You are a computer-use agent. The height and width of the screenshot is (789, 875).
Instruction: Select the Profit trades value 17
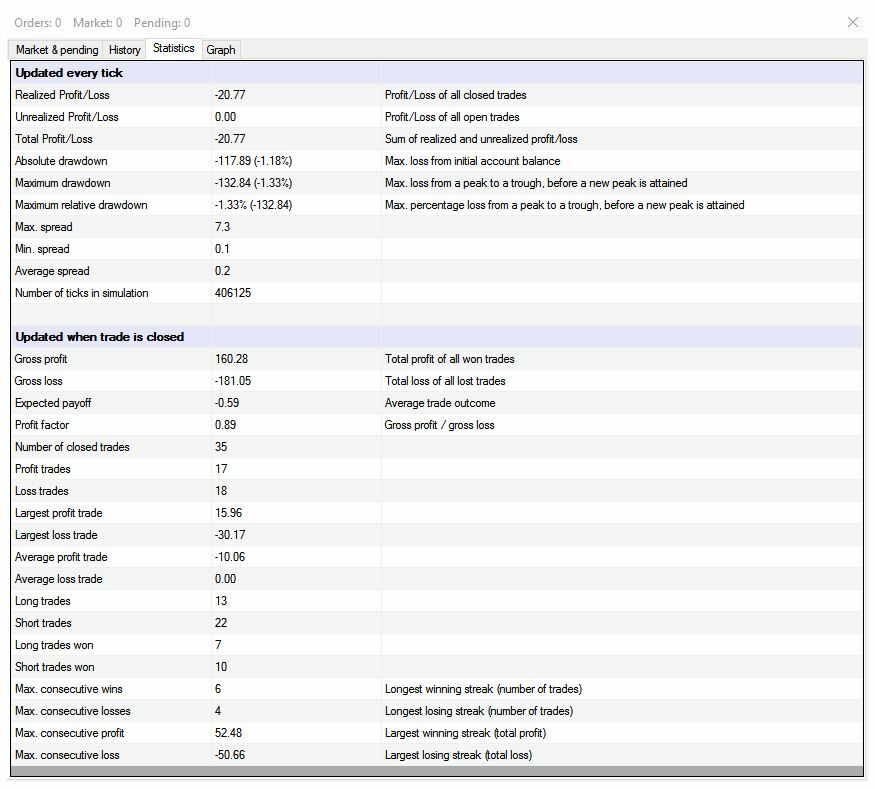pyautogui.click(x=221, y=469)
